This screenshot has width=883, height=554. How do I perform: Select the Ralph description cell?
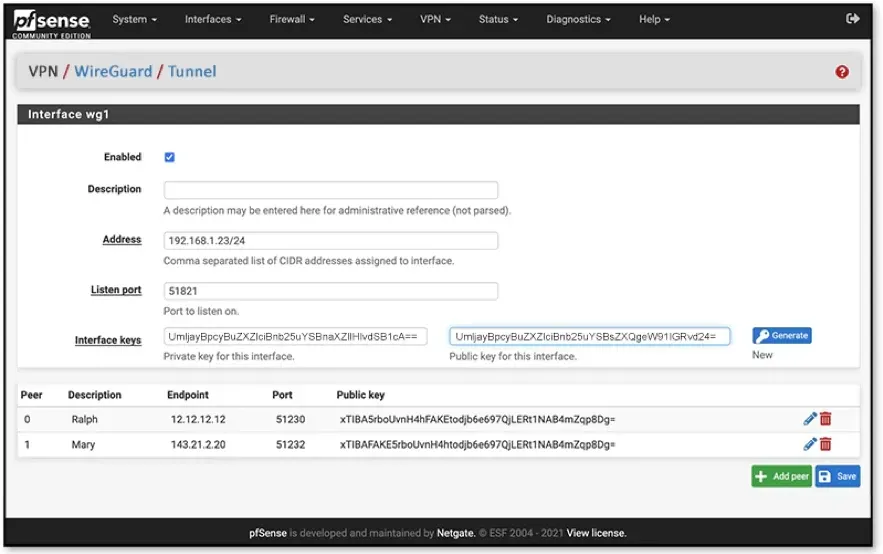[84, 419]
